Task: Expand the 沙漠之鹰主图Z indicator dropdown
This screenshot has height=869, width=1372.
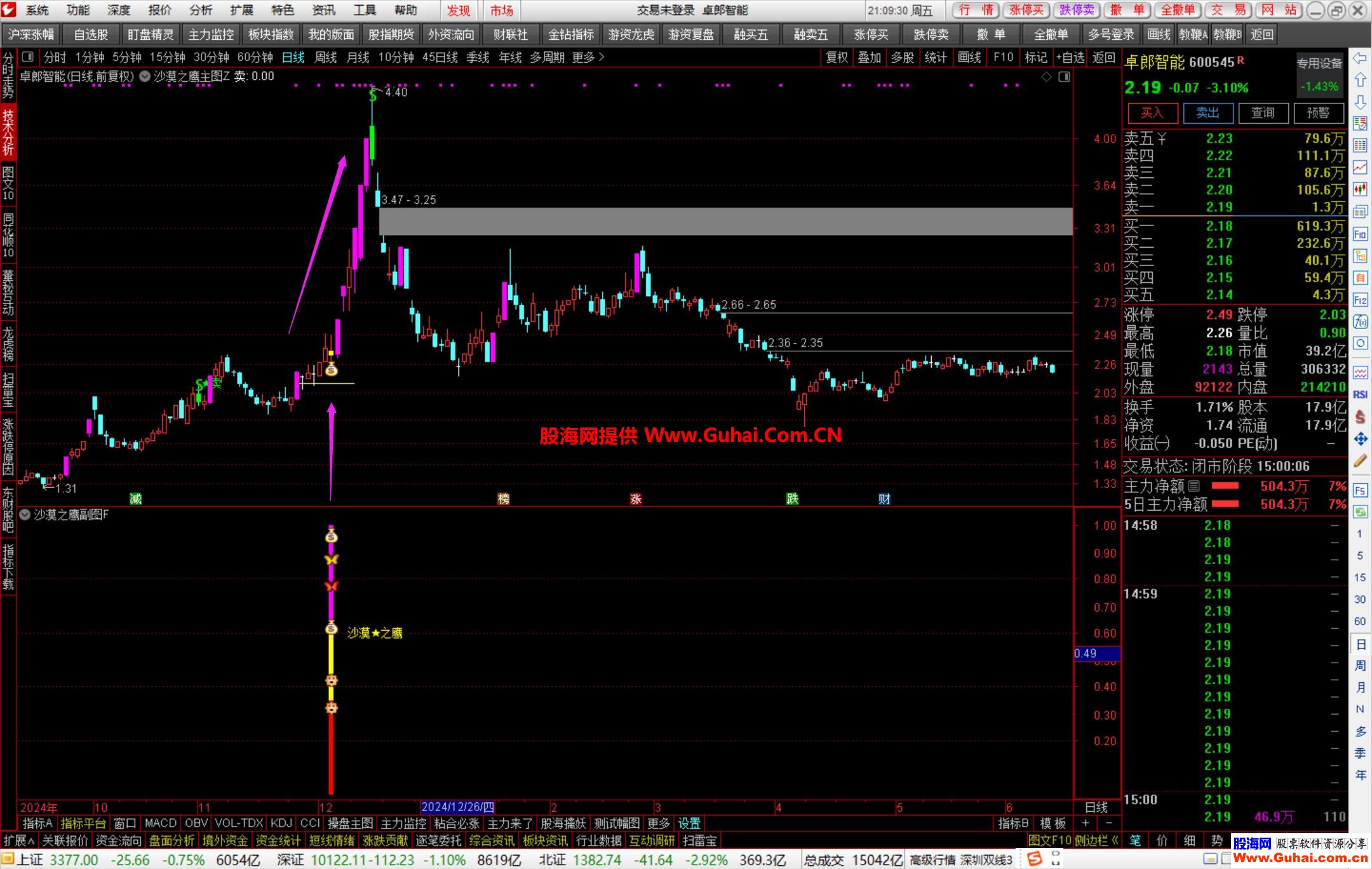Action: coord(145,76)
